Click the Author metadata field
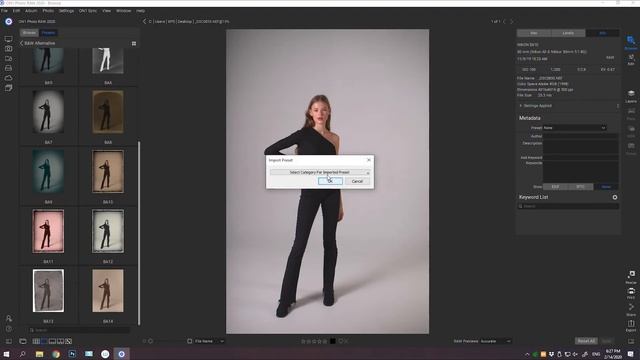 click(x=580, y=136)
